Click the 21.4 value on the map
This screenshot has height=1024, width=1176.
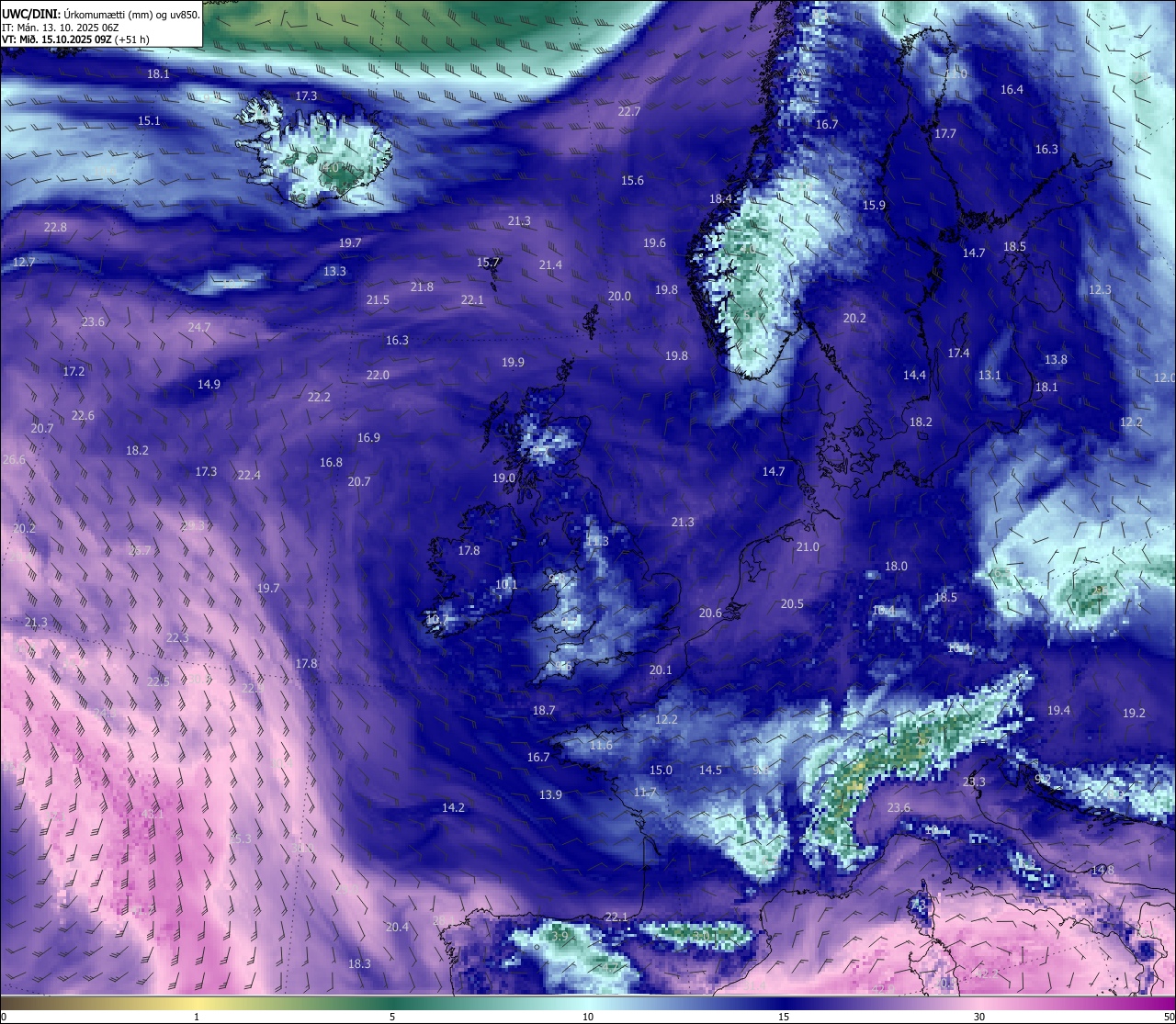(x=550, y=265)
